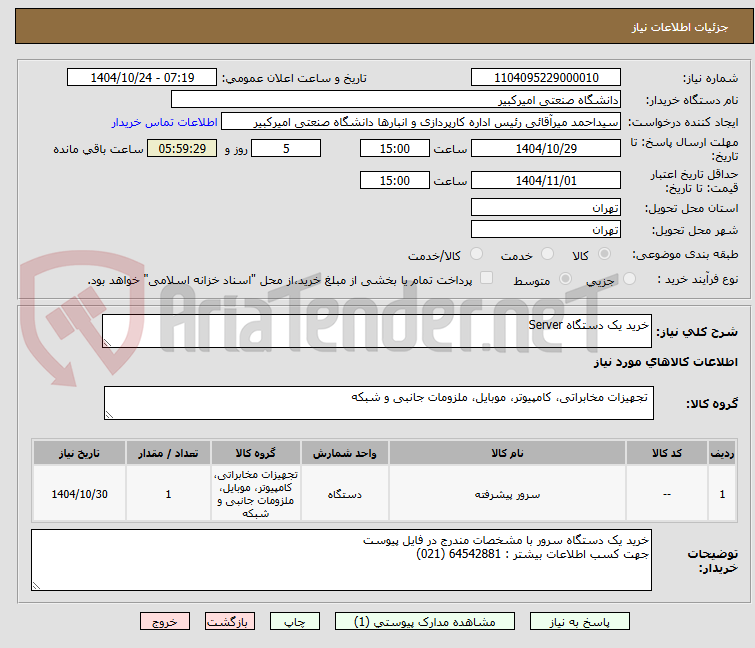The image size is (755, 648).
Task: Click the شماره نیاز label
Action: pyautogui.click(x=710, y=78)
